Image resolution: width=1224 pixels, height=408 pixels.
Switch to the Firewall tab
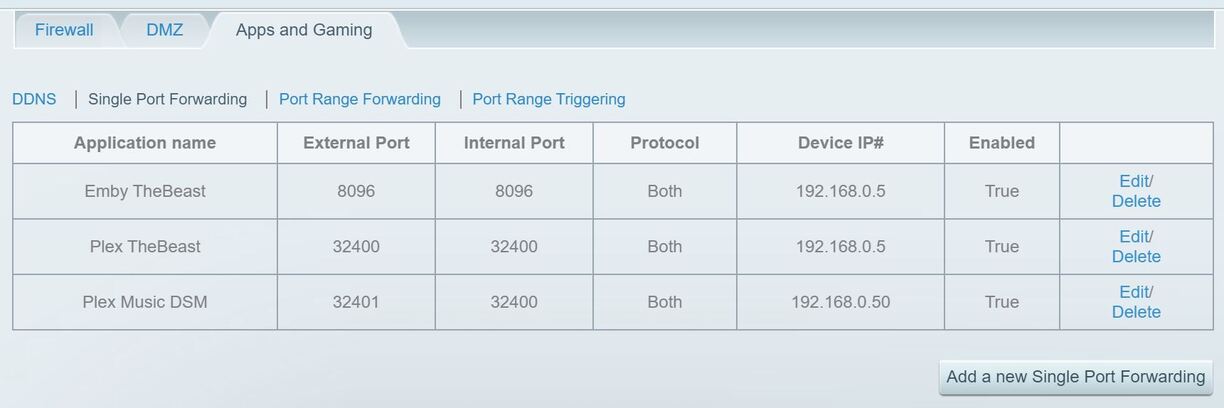64,30
